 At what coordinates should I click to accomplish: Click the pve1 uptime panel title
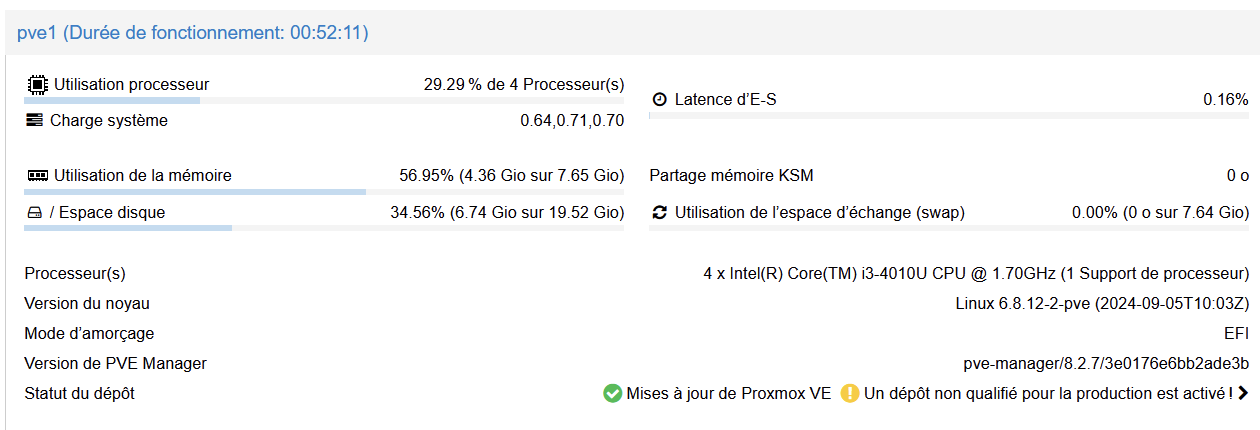click(193, 33)
